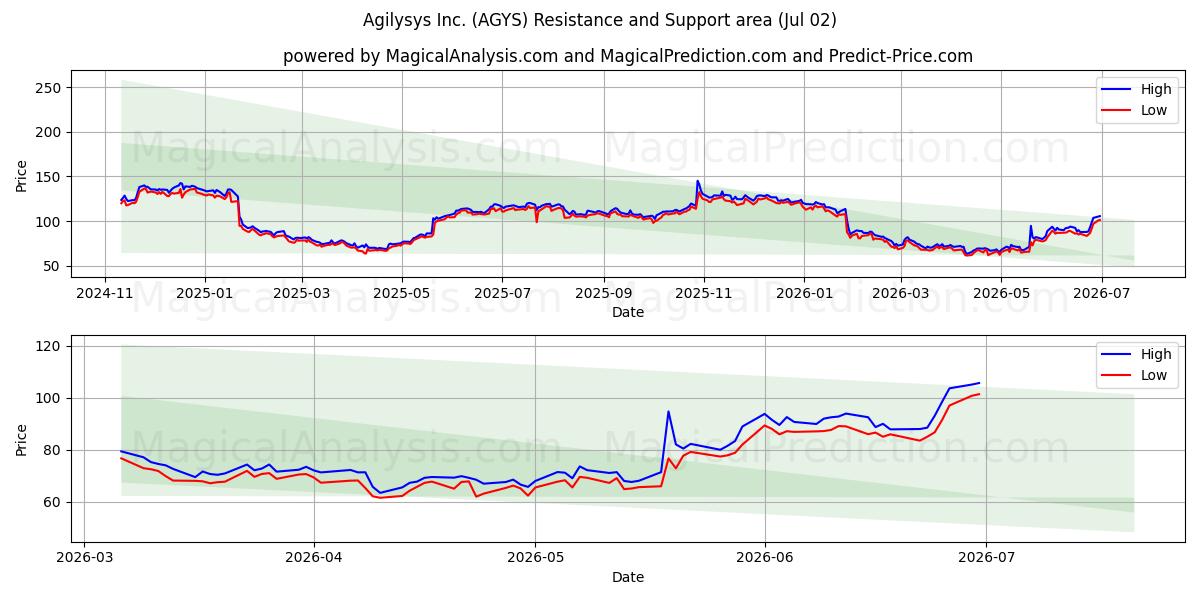
Task: Click the '2025-01' x-axis label in top chart
Action: (204, 294)
